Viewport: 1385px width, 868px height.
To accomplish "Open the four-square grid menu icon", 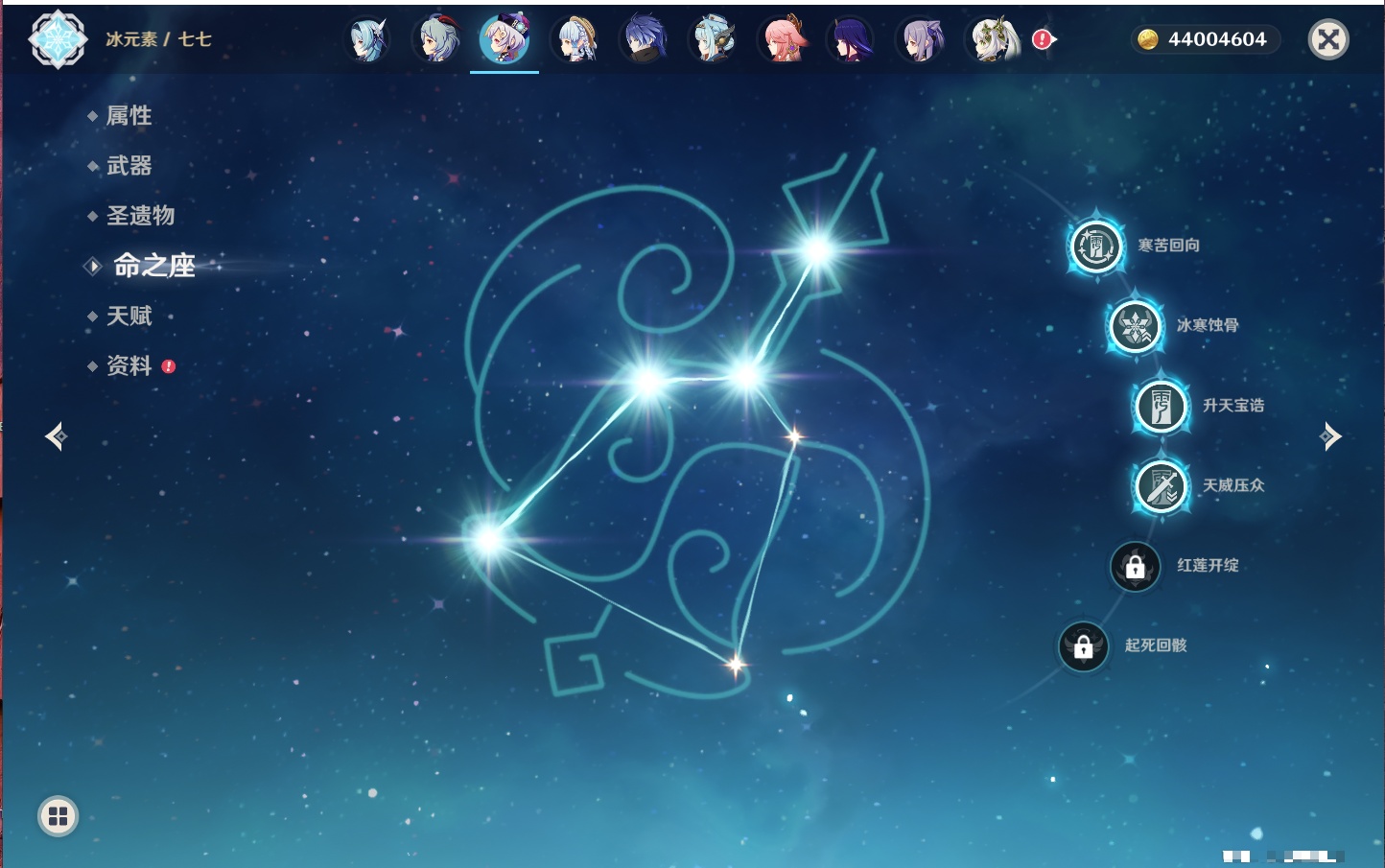I will [58, 816].
